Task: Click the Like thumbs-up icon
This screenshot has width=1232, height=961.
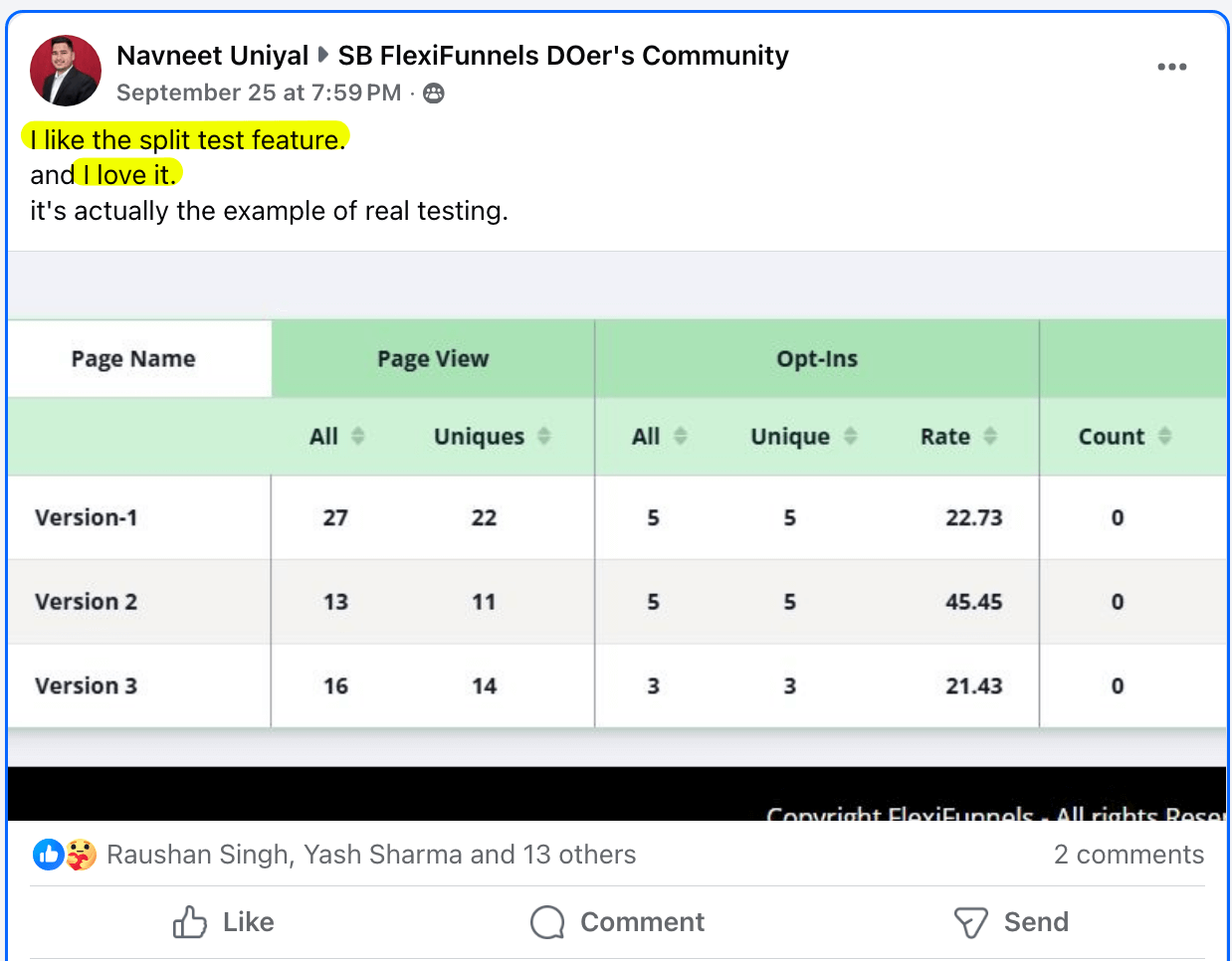Action: 190,922
